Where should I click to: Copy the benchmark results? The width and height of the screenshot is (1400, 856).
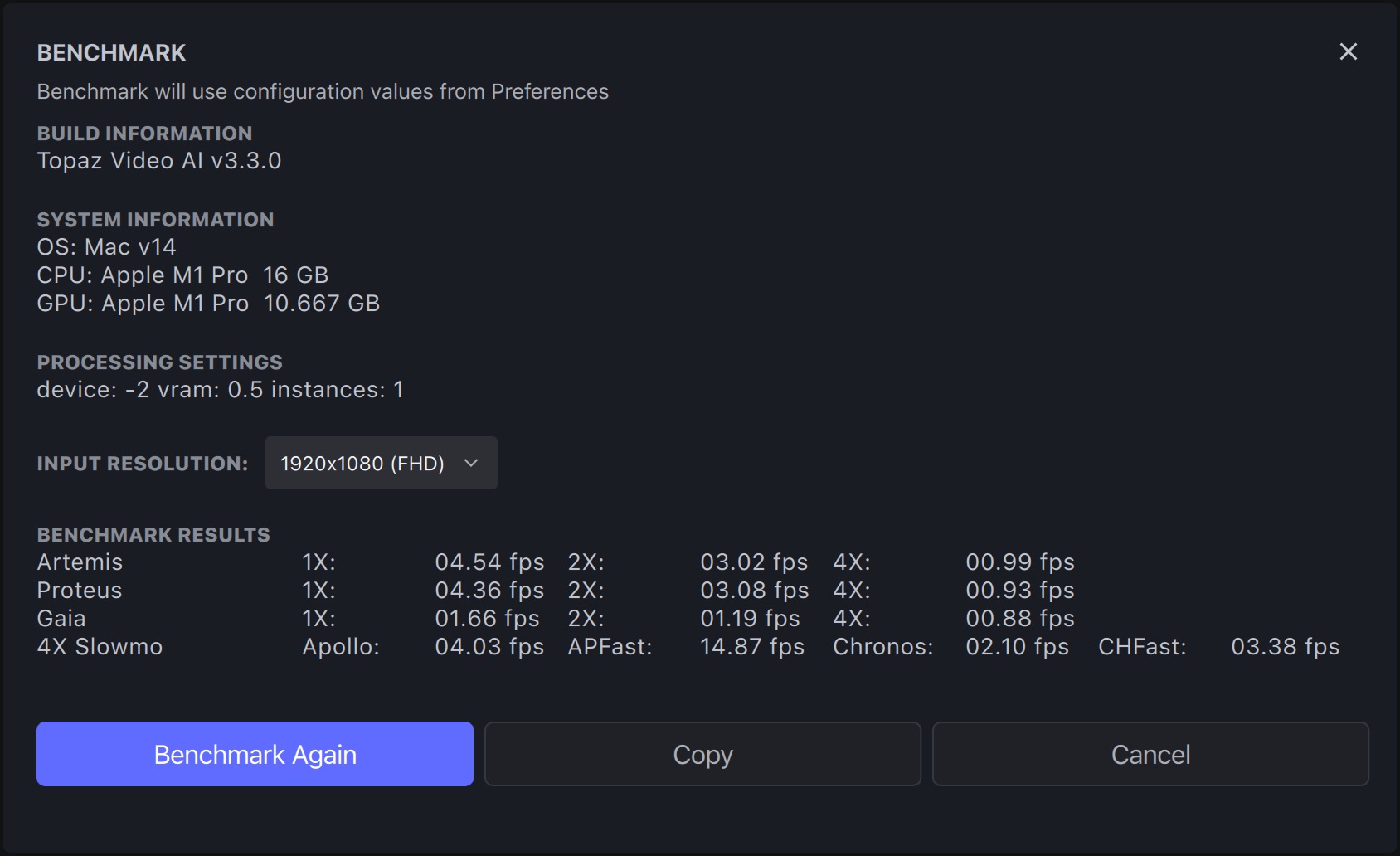pos(702,754)
